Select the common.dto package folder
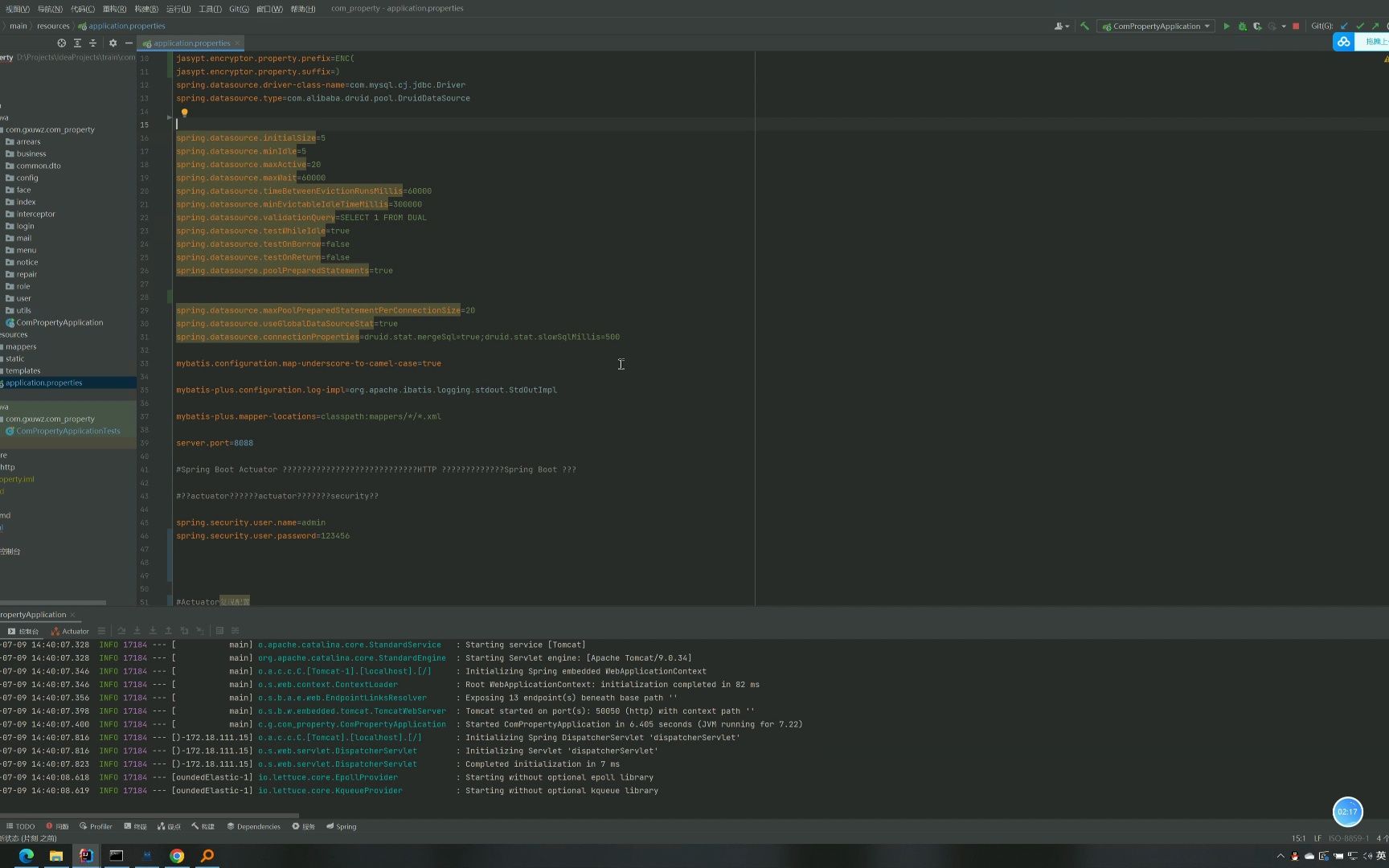Screen dimensions: 1389x868 tap(39, 166)
